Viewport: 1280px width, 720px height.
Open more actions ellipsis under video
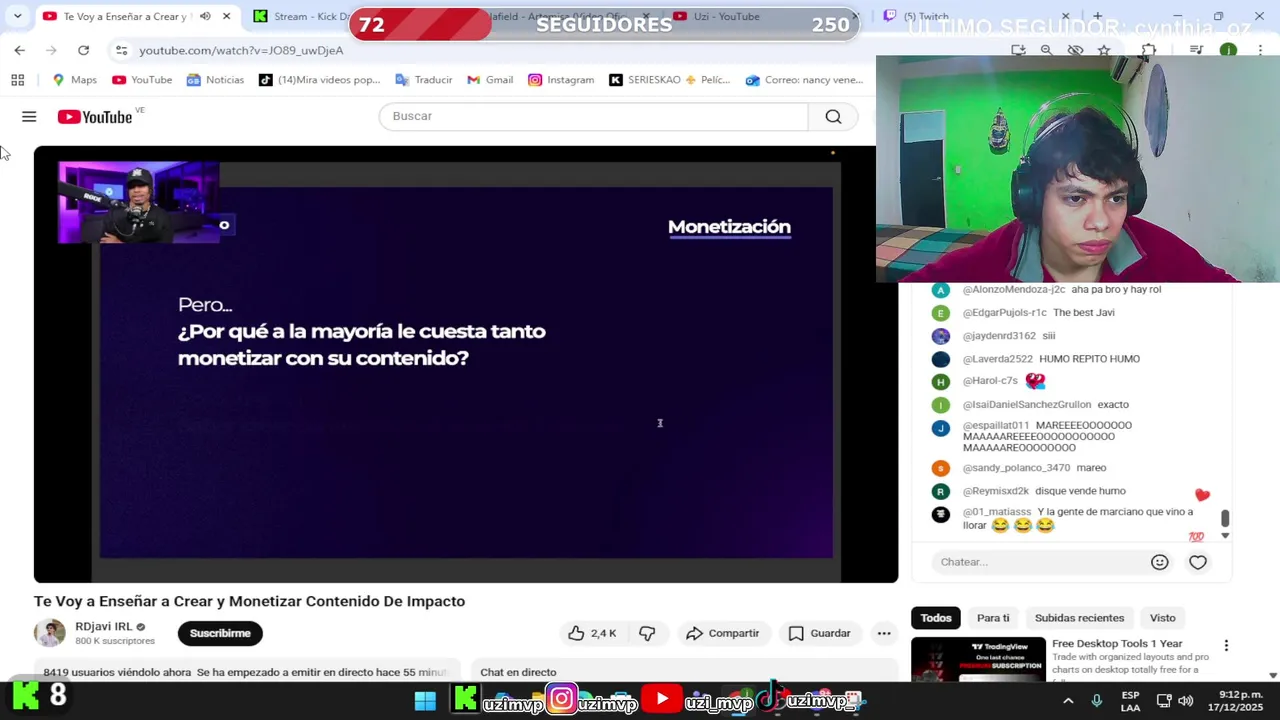(884, 633)
